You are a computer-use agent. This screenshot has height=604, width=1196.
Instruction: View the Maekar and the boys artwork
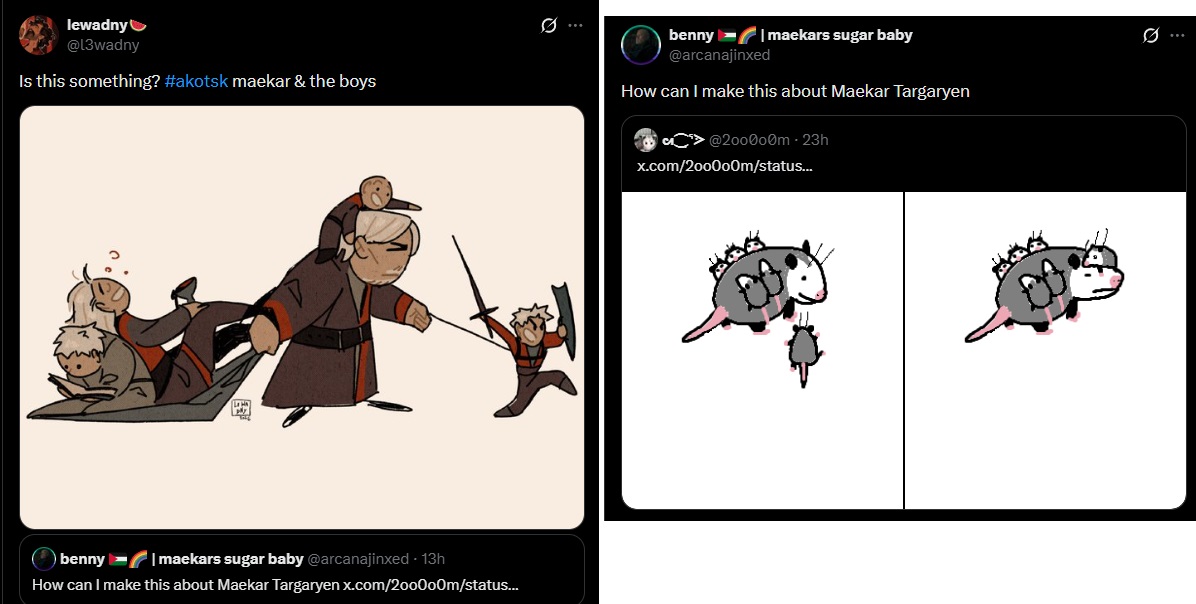point(302,317)
